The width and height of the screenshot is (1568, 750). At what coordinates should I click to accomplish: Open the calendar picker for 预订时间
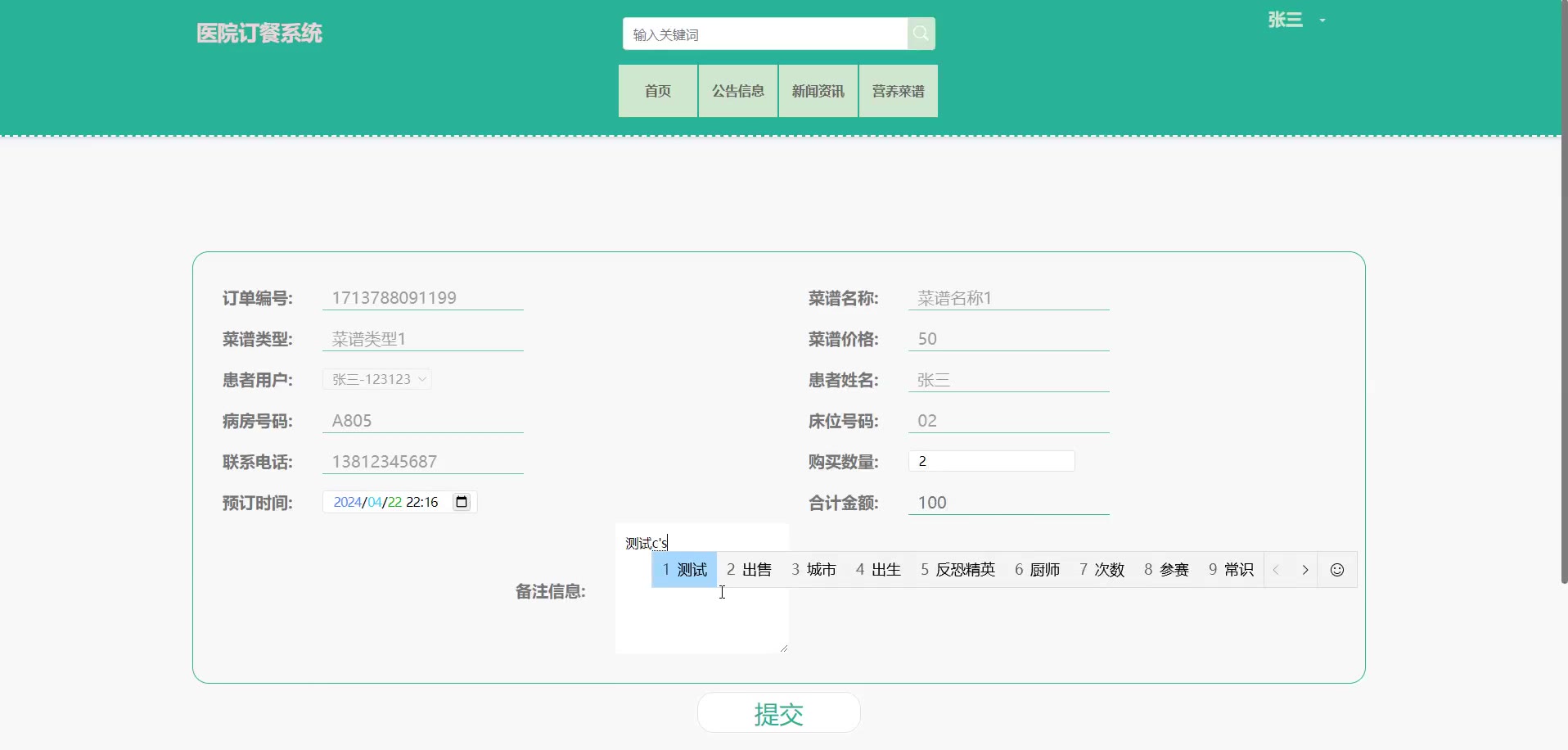[462, 502]
